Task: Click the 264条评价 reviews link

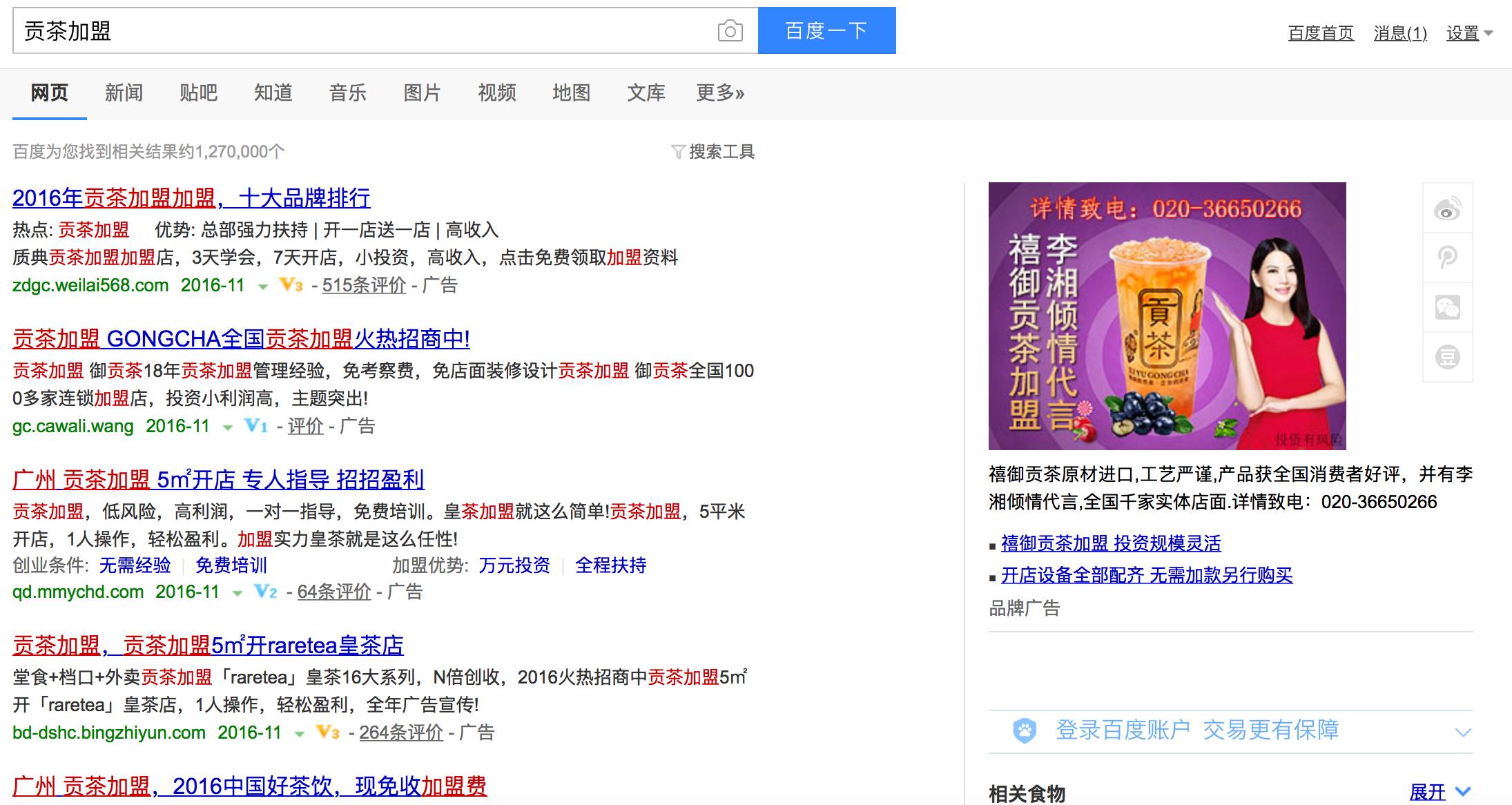Action: 401,733
